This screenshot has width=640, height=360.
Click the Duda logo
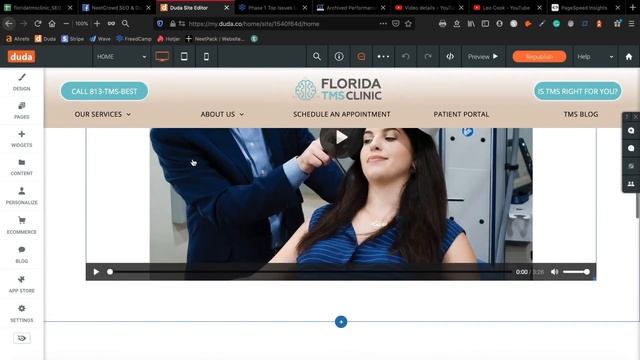tap(21, 56)
